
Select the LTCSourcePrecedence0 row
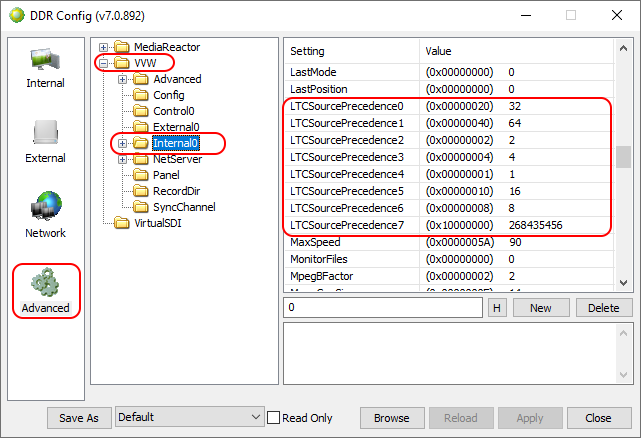click(x=449, y=106)
